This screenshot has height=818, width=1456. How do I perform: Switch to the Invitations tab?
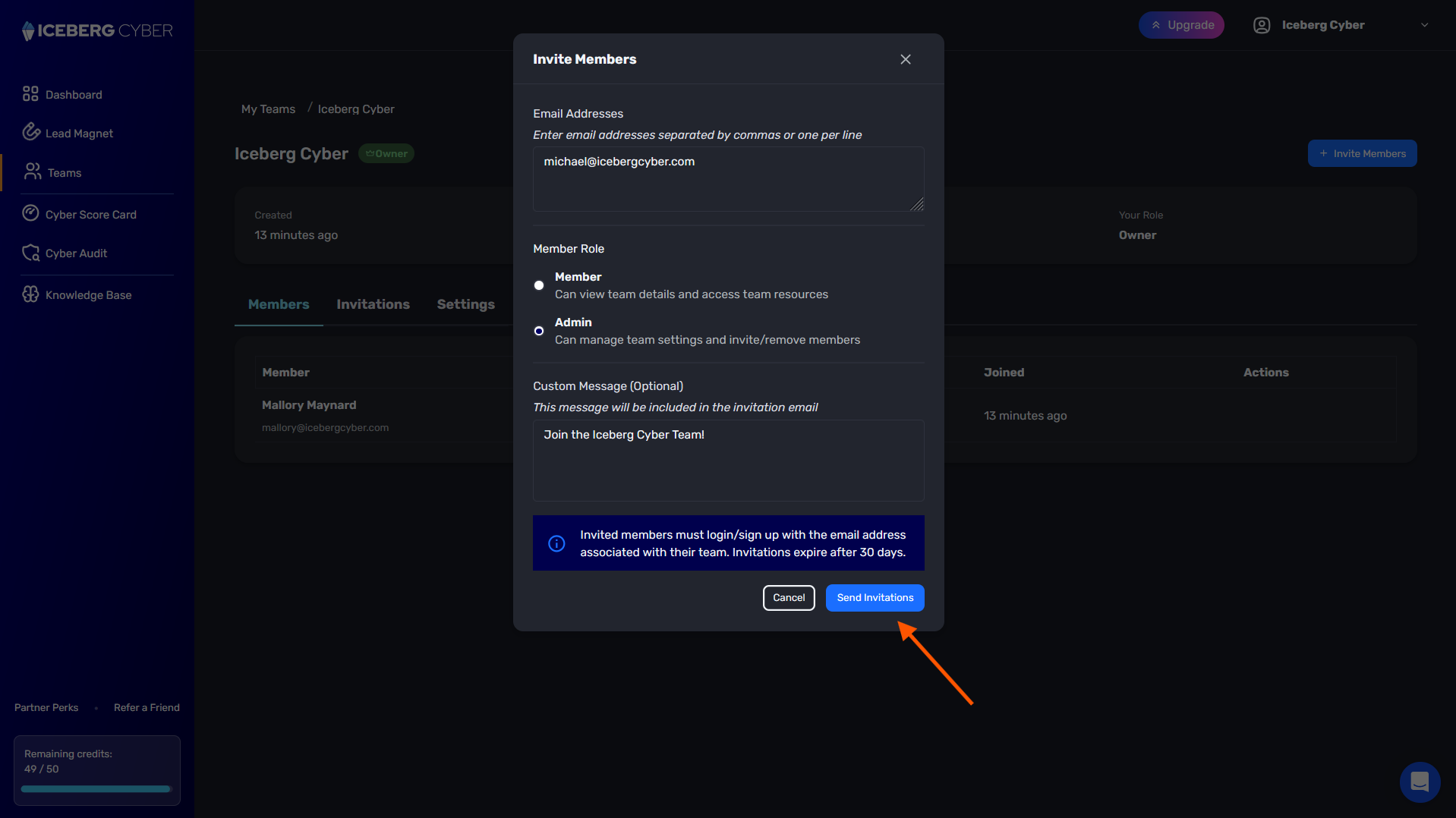tap(373, 304)
